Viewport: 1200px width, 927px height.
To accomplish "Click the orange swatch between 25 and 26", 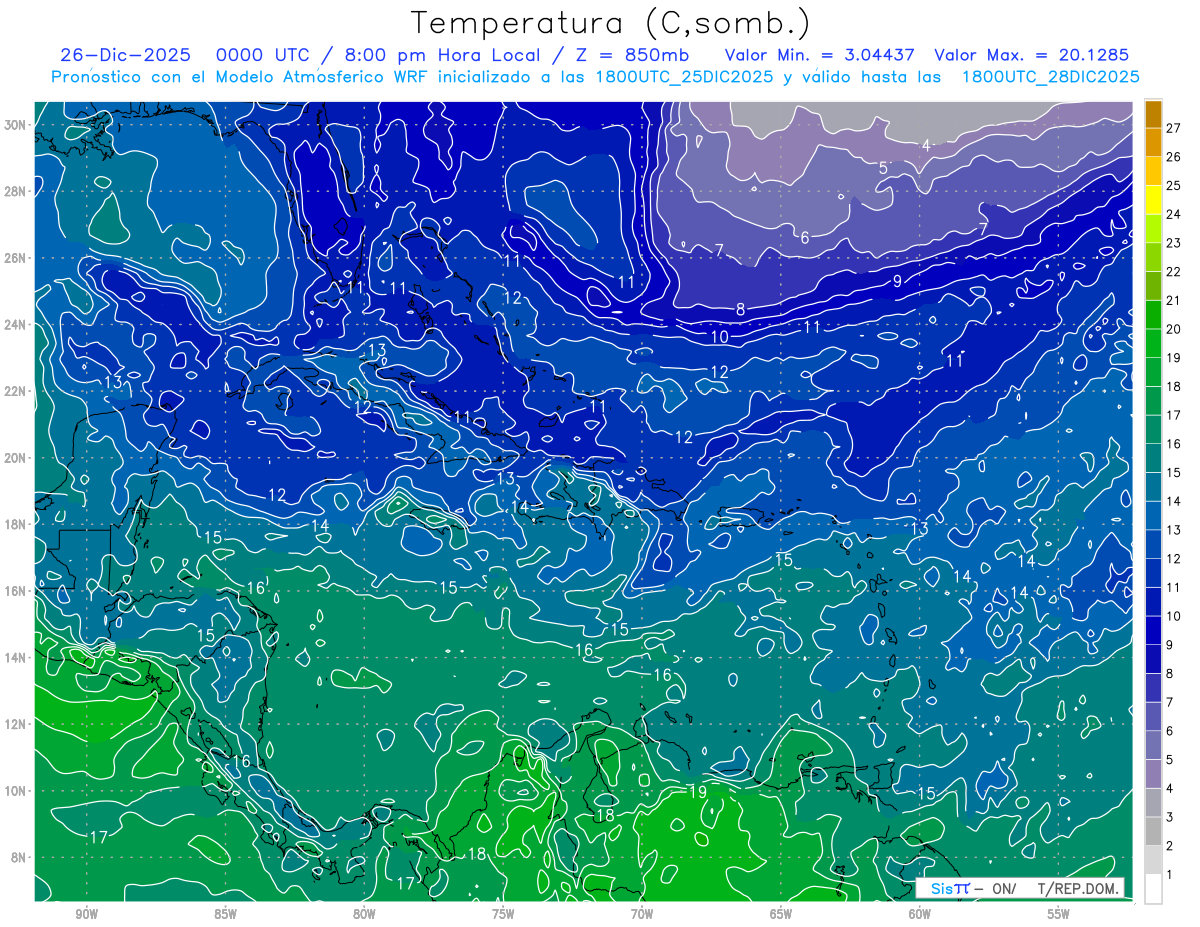I will click(x=1153, y=171).
